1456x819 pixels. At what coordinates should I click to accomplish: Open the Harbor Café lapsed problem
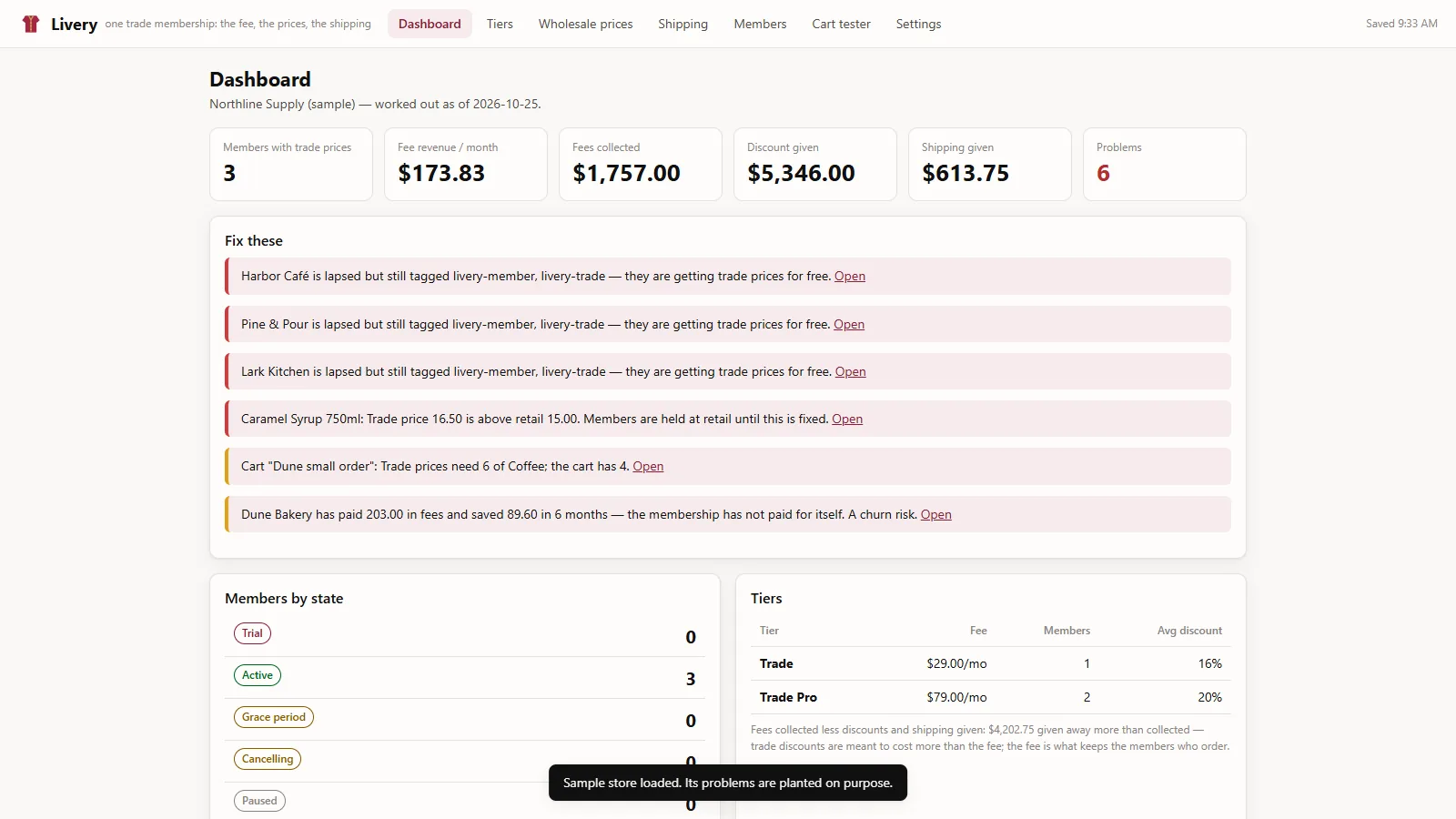tap(850, 277)
